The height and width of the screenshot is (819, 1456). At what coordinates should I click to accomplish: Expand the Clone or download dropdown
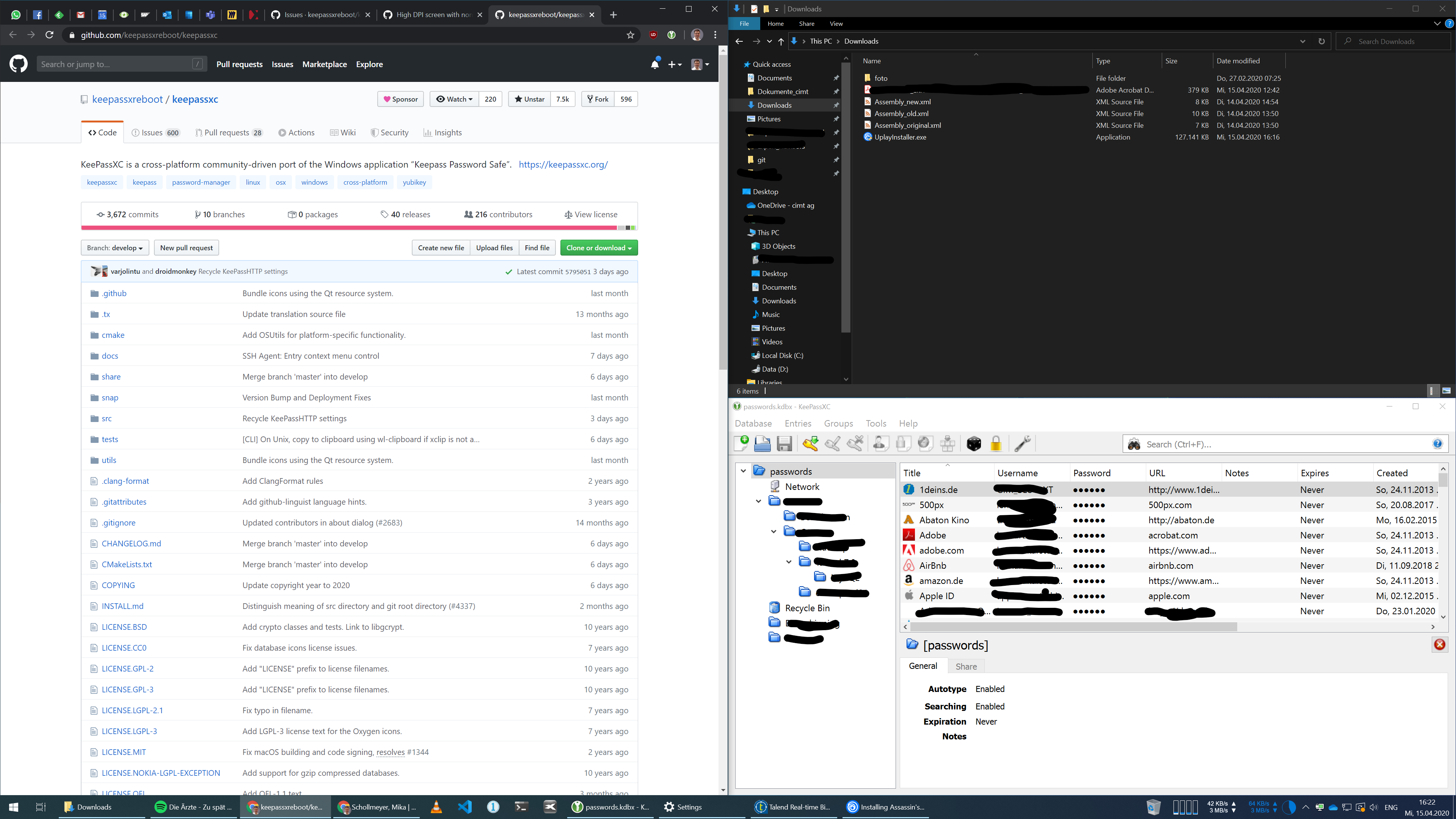click(599, 248)
